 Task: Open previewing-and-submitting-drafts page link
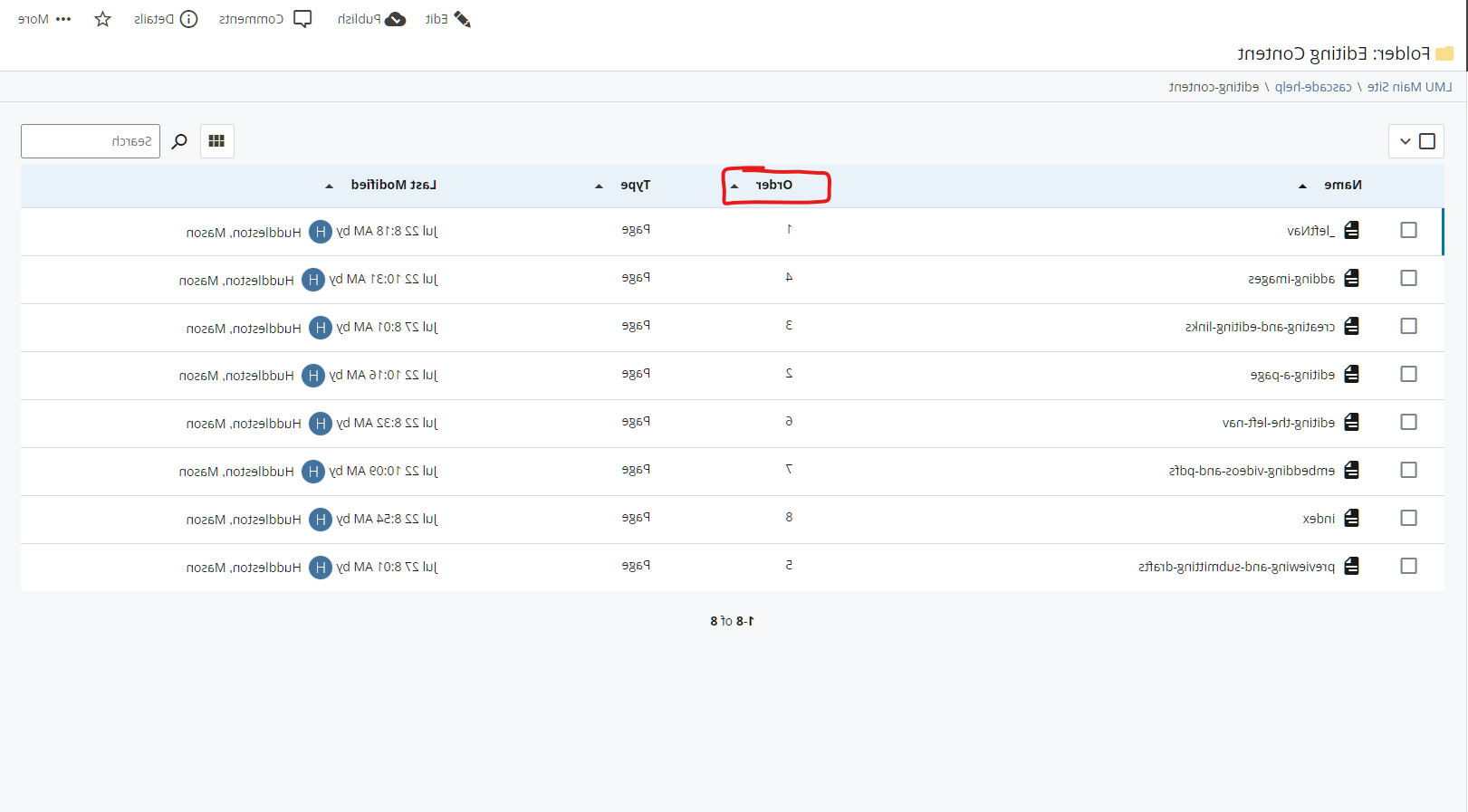point(1237,568)
